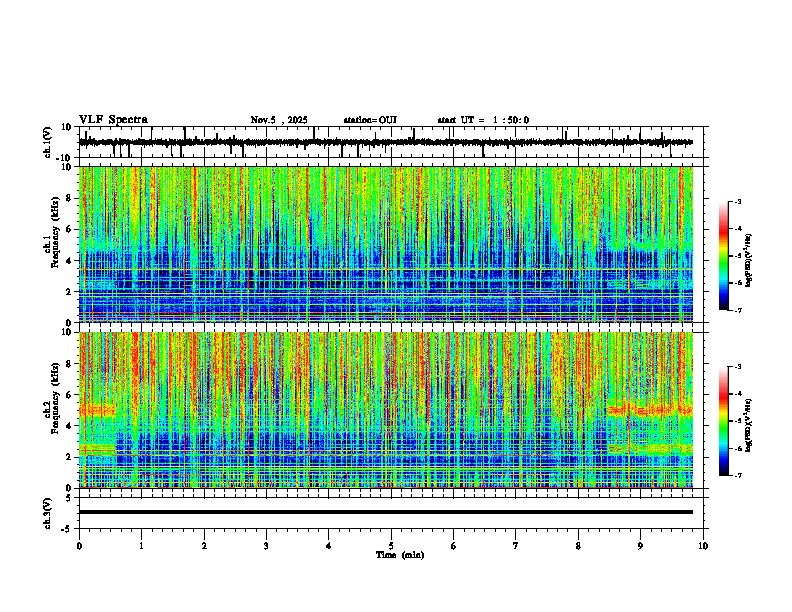
Task: Click upper color scale "log(PSD)" label
Action: click(x=749, y=260)
